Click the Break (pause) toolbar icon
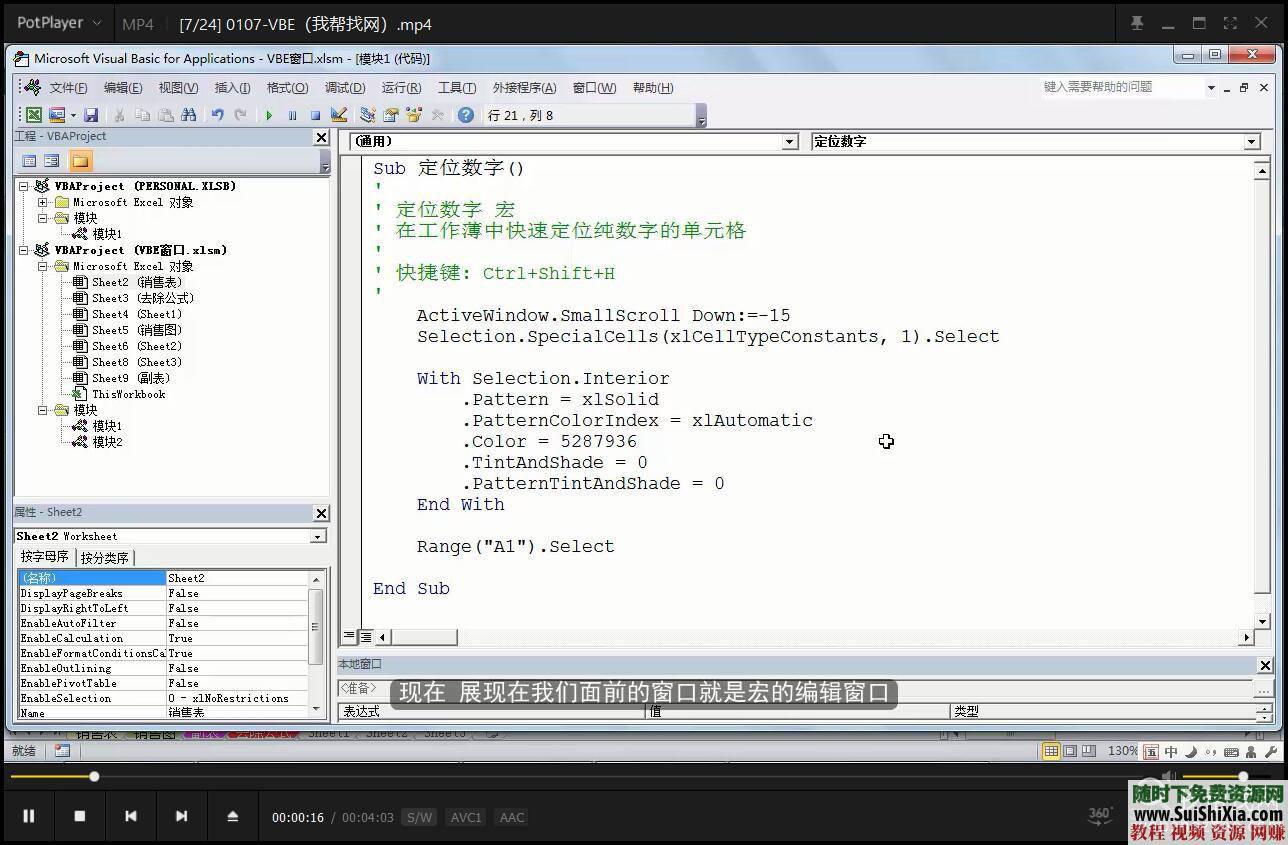The width and height of the screenshot is (1288, 845). 292,114
